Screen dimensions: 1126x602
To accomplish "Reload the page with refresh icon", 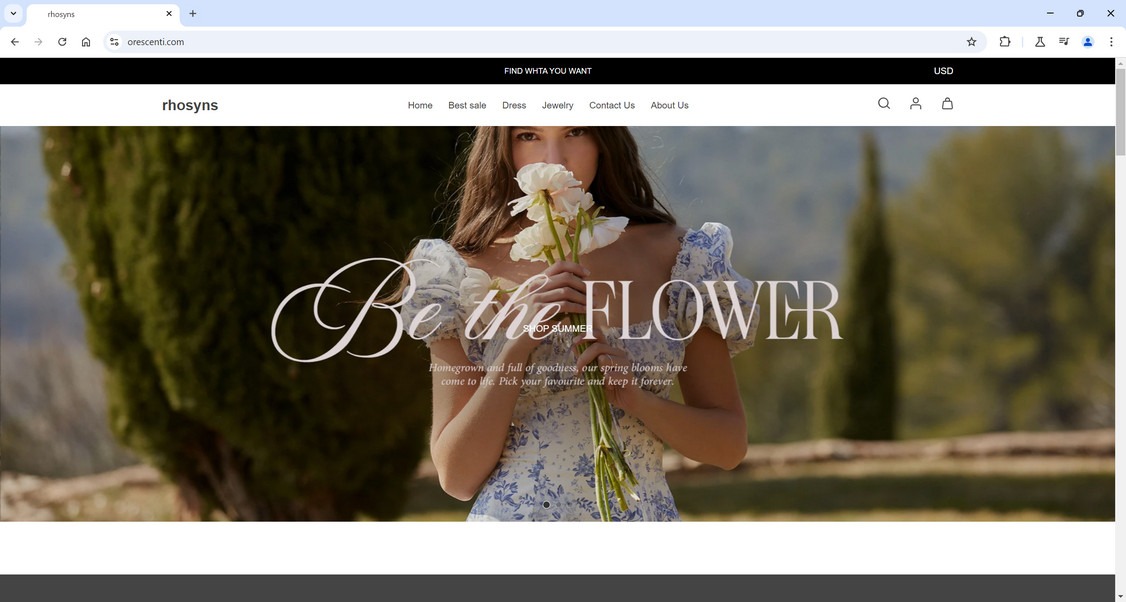I will click(x=62, y=42).
